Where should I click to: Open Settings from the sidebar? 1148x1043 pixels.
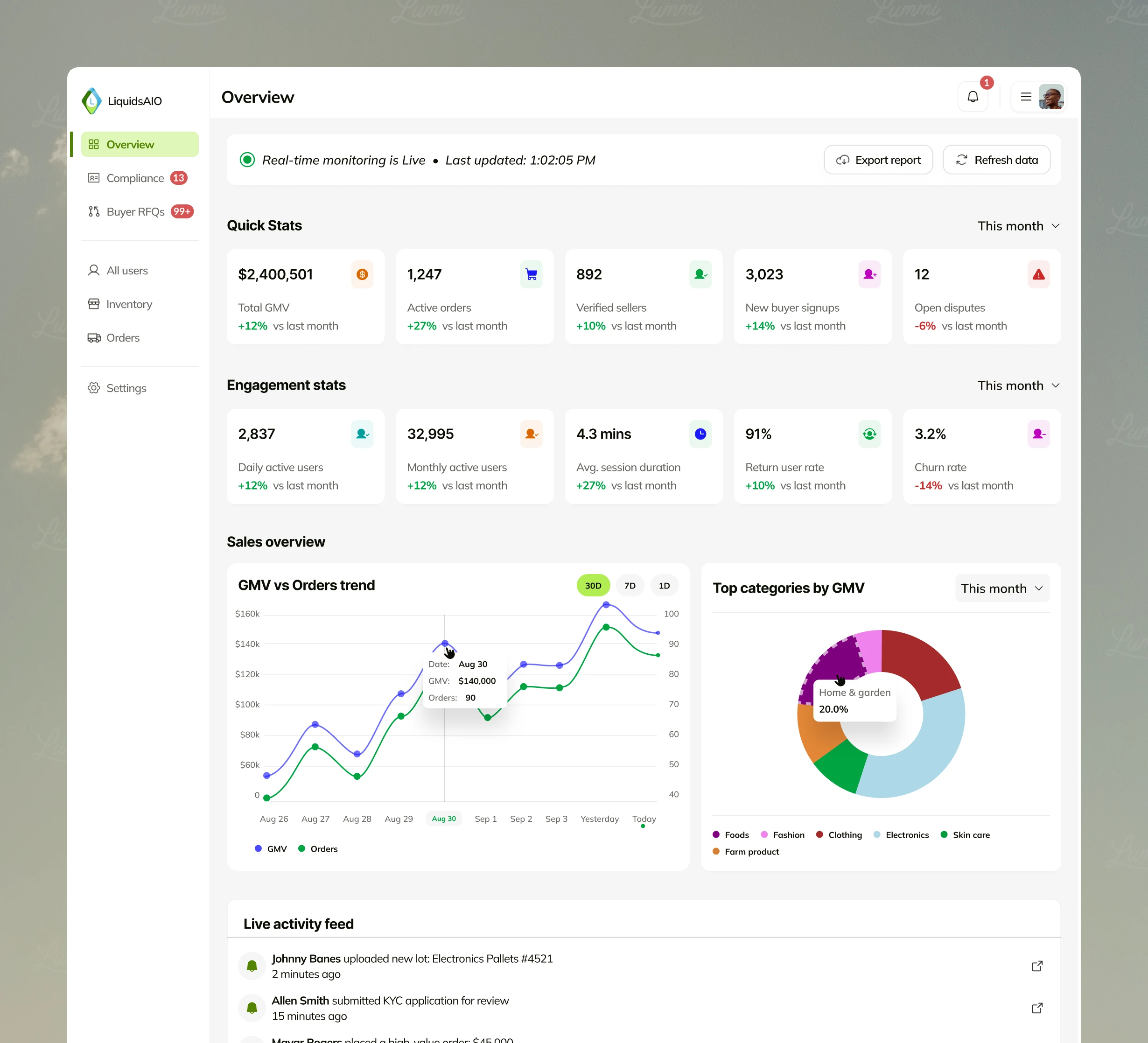(140, 388)
